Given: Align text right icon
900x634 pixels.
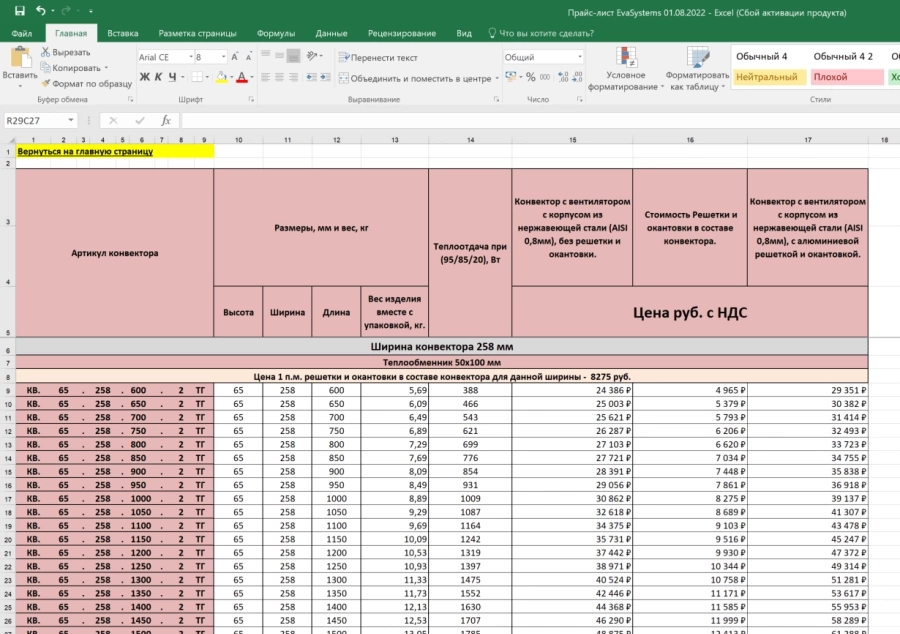Looking at the screenshot, I should (293, 77).
